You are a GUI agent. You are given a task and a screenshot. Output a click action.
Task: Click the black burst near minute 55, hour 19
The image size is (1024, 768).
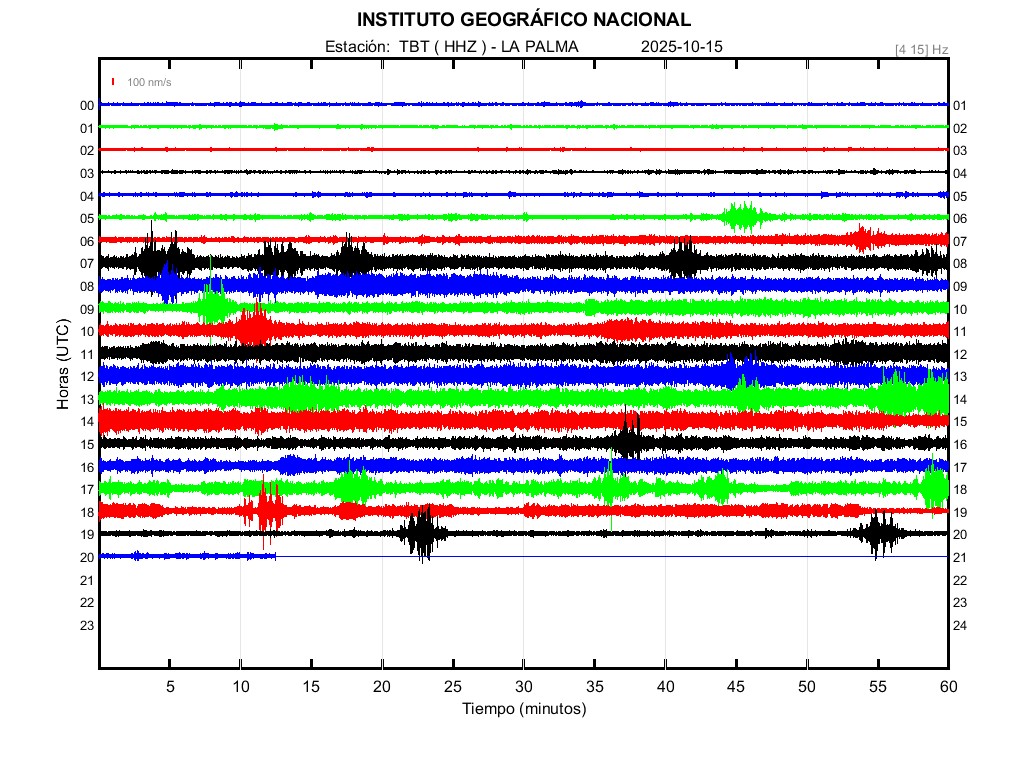click(878, 534)
